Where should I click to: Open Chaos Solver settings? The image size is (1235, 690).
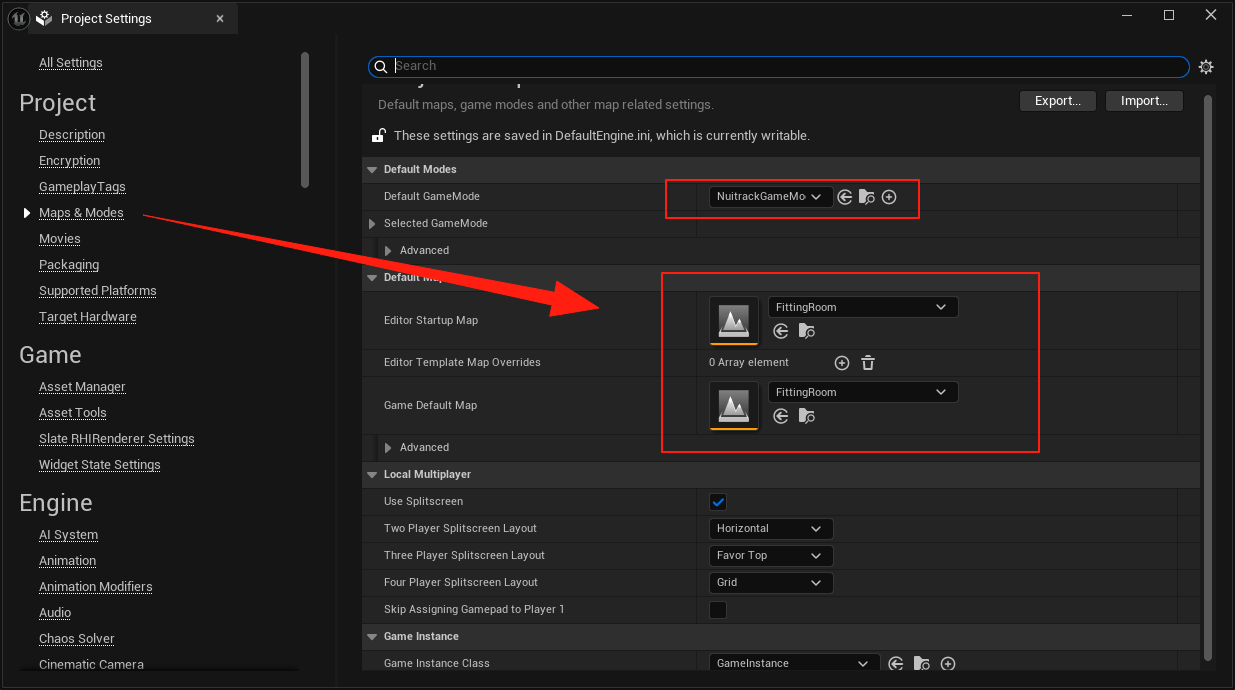click(77, 639)
